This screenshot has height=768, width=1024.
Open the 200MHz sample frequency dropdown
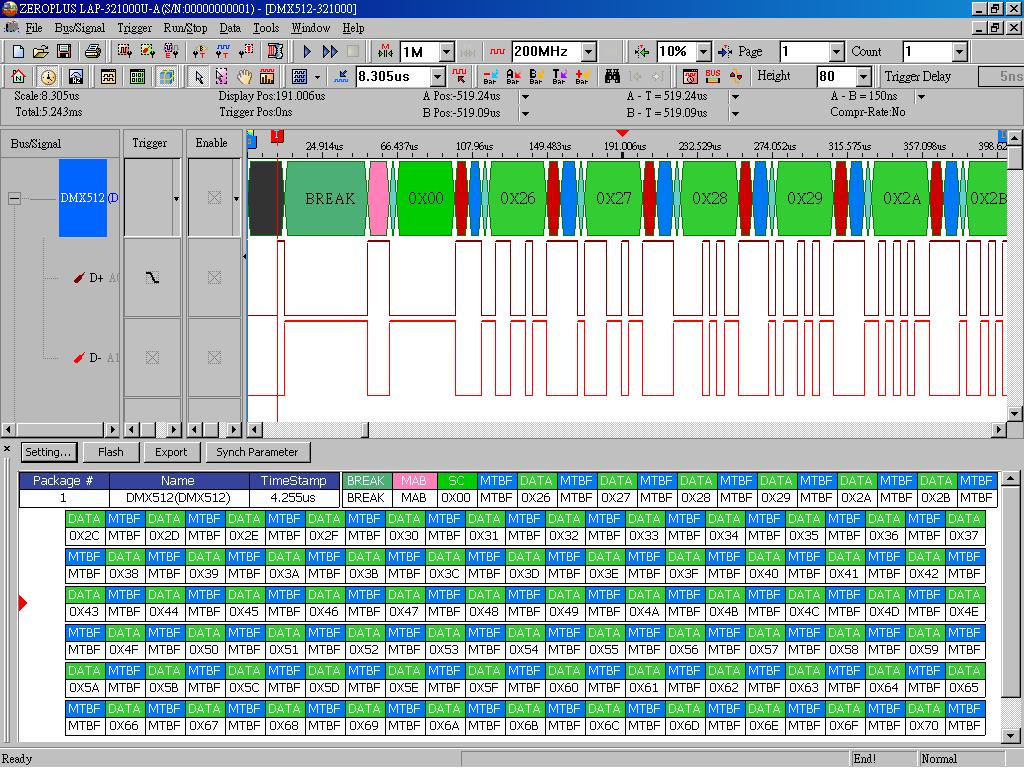[588, 52]
